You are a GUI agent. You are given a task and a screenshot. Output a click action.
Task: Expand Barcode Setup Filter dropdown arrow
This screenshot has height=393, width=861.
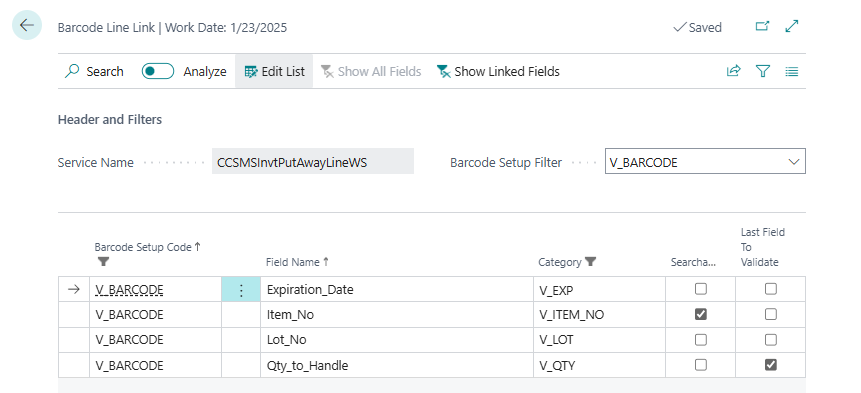[x=793, y=162]
